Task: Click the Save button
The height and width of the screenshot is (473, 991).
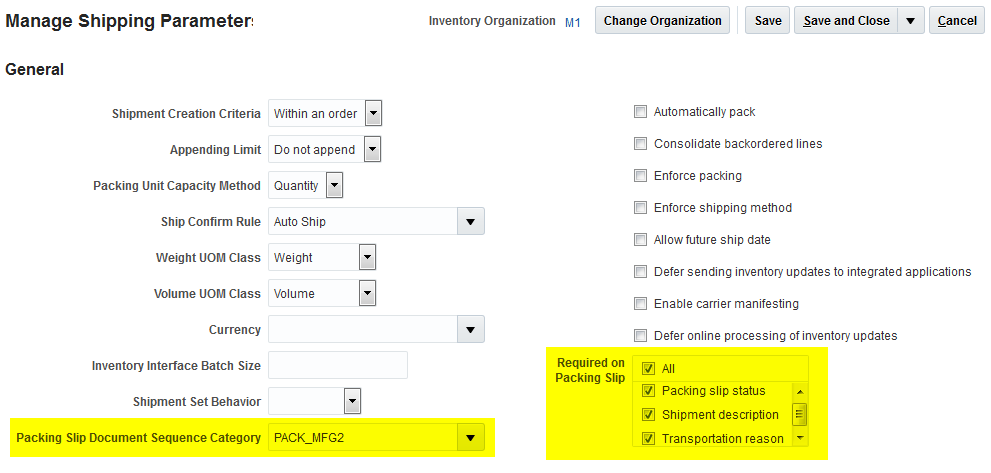Action: point(768,21)
